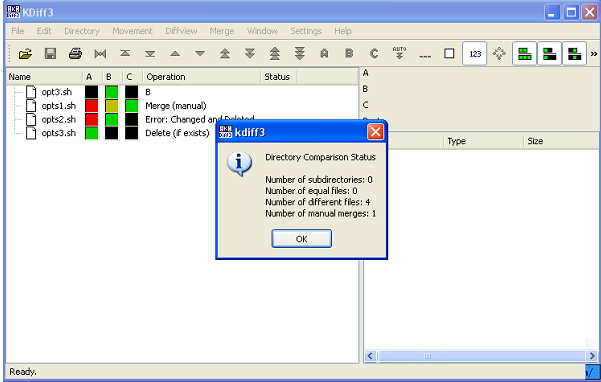
Task: Toggle the square show-whitespace toolbar icon
Action: point(449,54)
